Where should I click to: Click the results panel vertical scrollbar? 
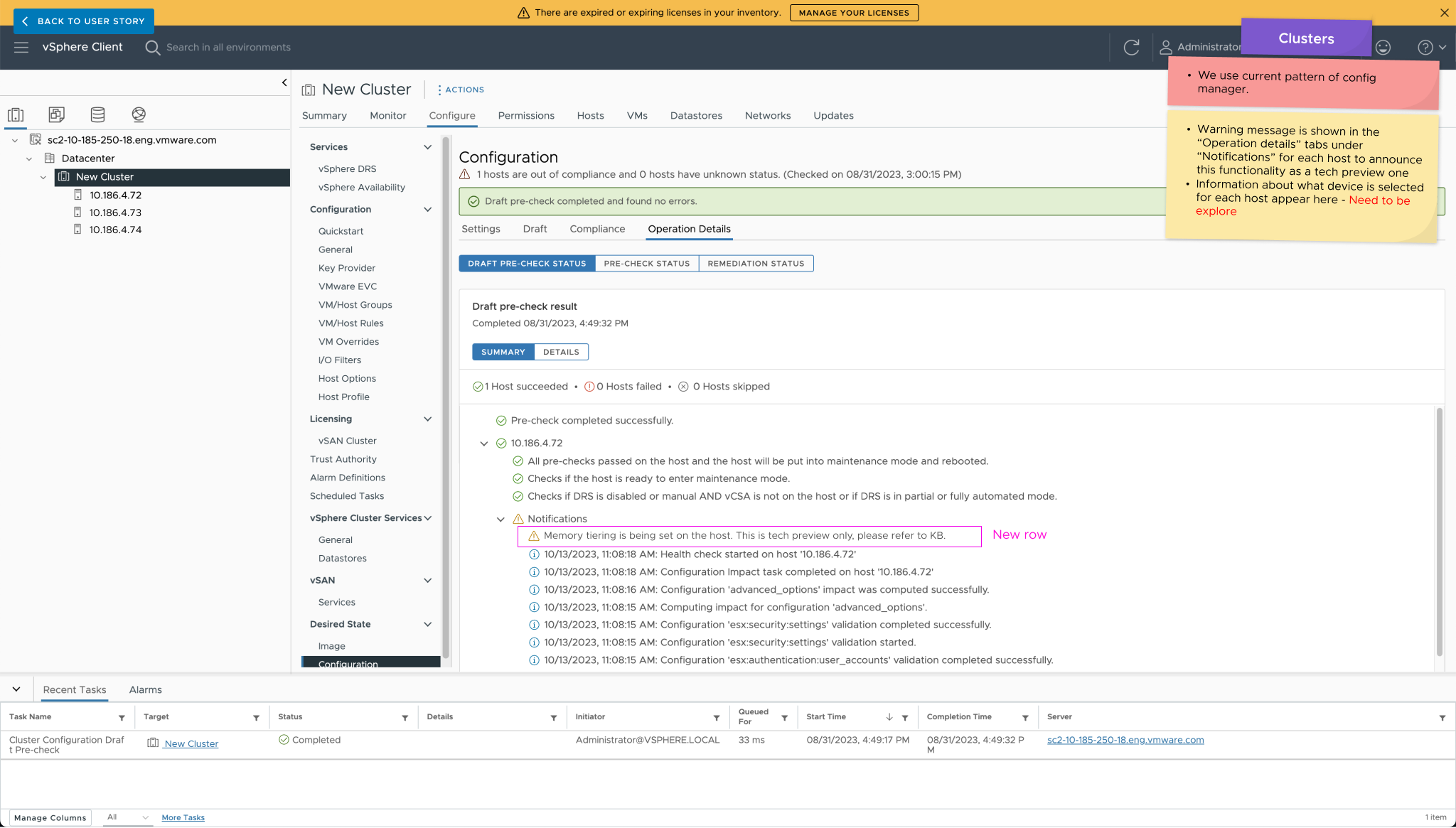1439,532
